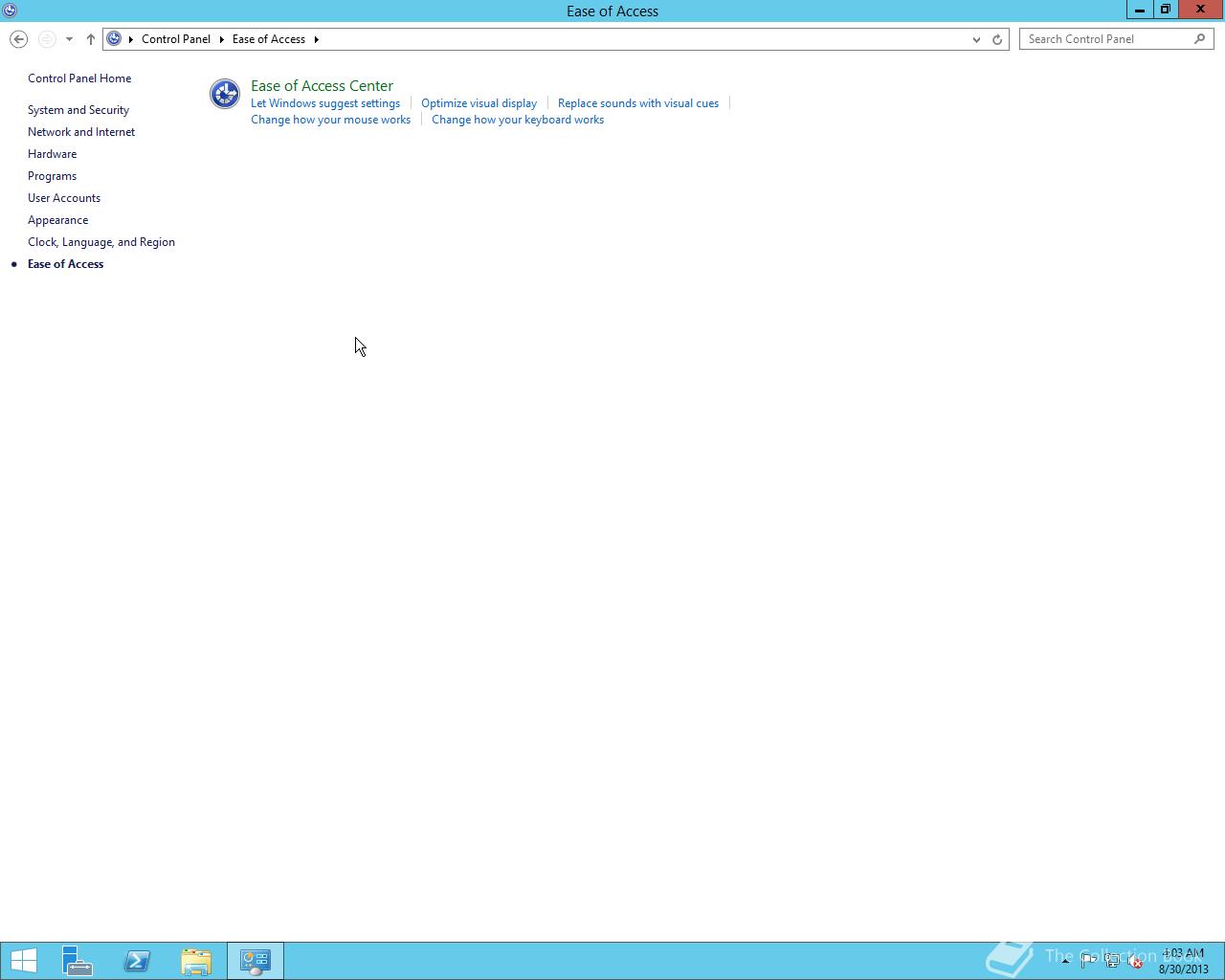The width and height of the screenshot is (1225, 980).
Task: Open the Hardware category
Action: point(52,154)
